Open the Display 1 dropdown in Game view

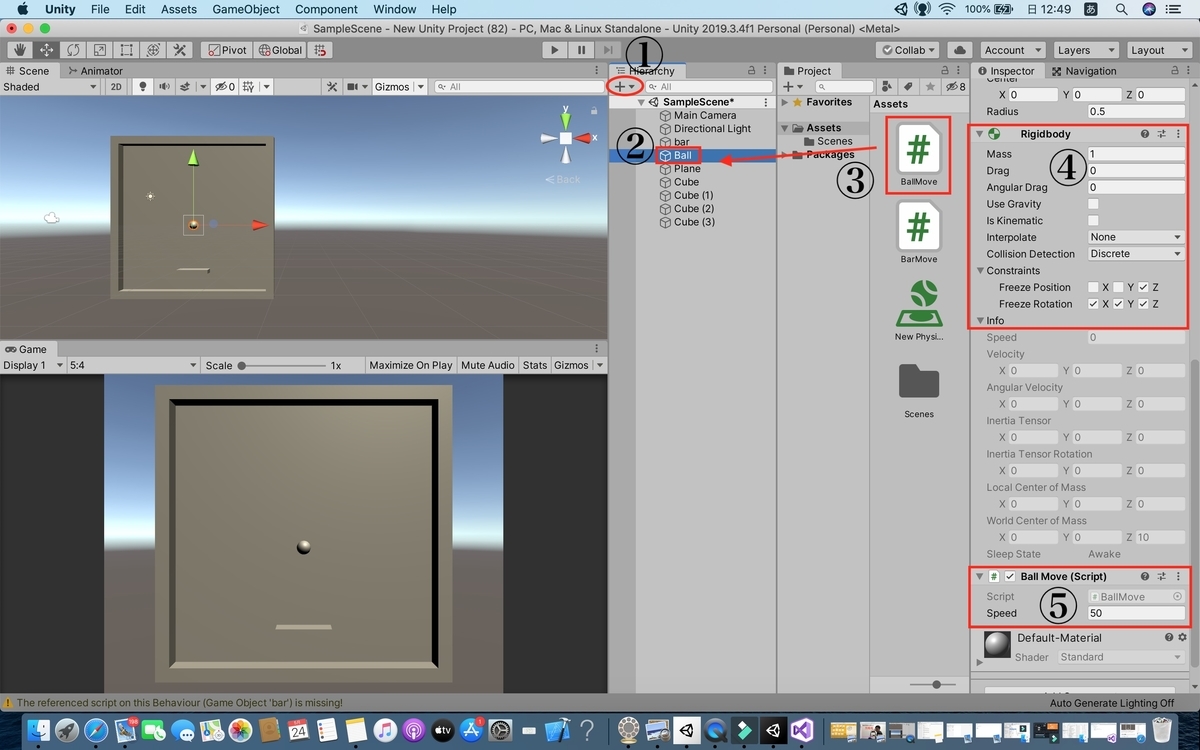(33, 365)
